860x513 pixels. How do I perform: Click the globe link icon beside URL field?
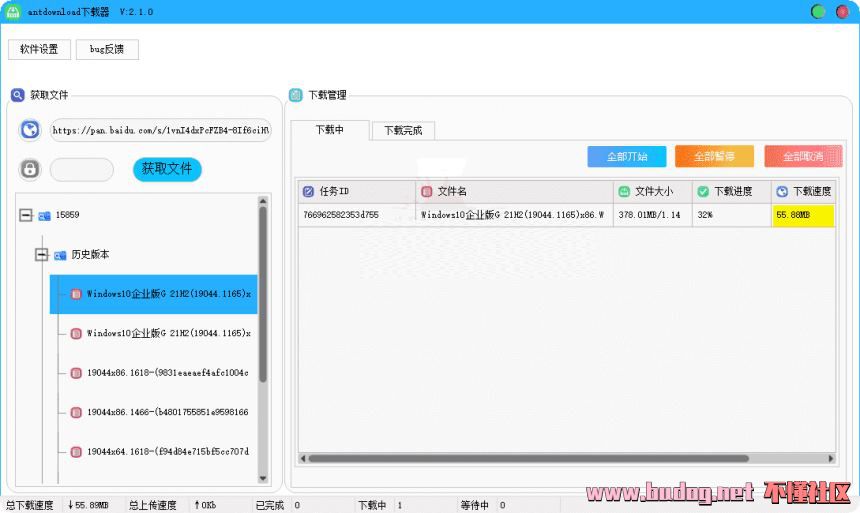pos(30,130)
